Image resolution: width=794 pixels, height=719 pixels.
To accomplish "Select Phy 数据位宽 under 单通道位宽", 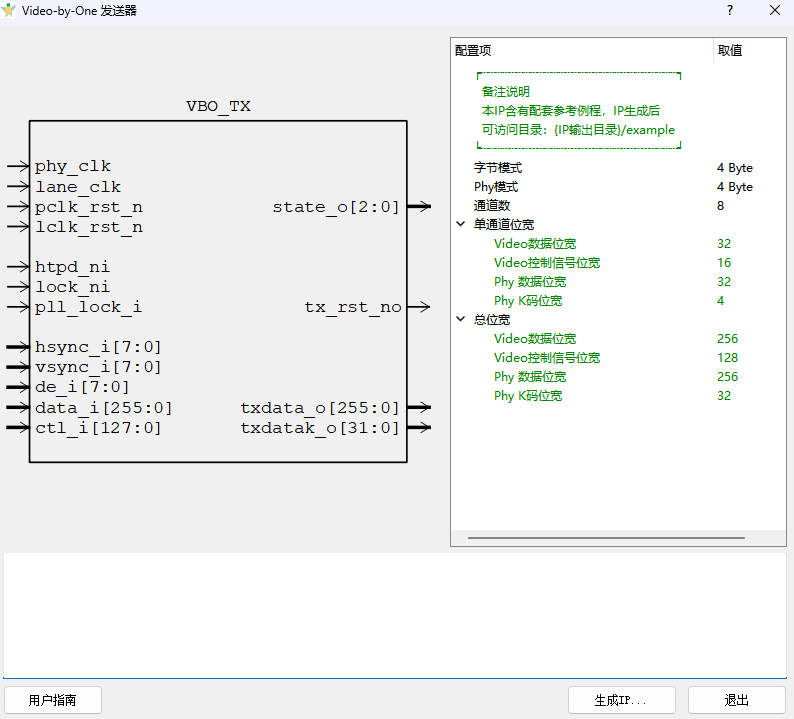I will [530, 282].
